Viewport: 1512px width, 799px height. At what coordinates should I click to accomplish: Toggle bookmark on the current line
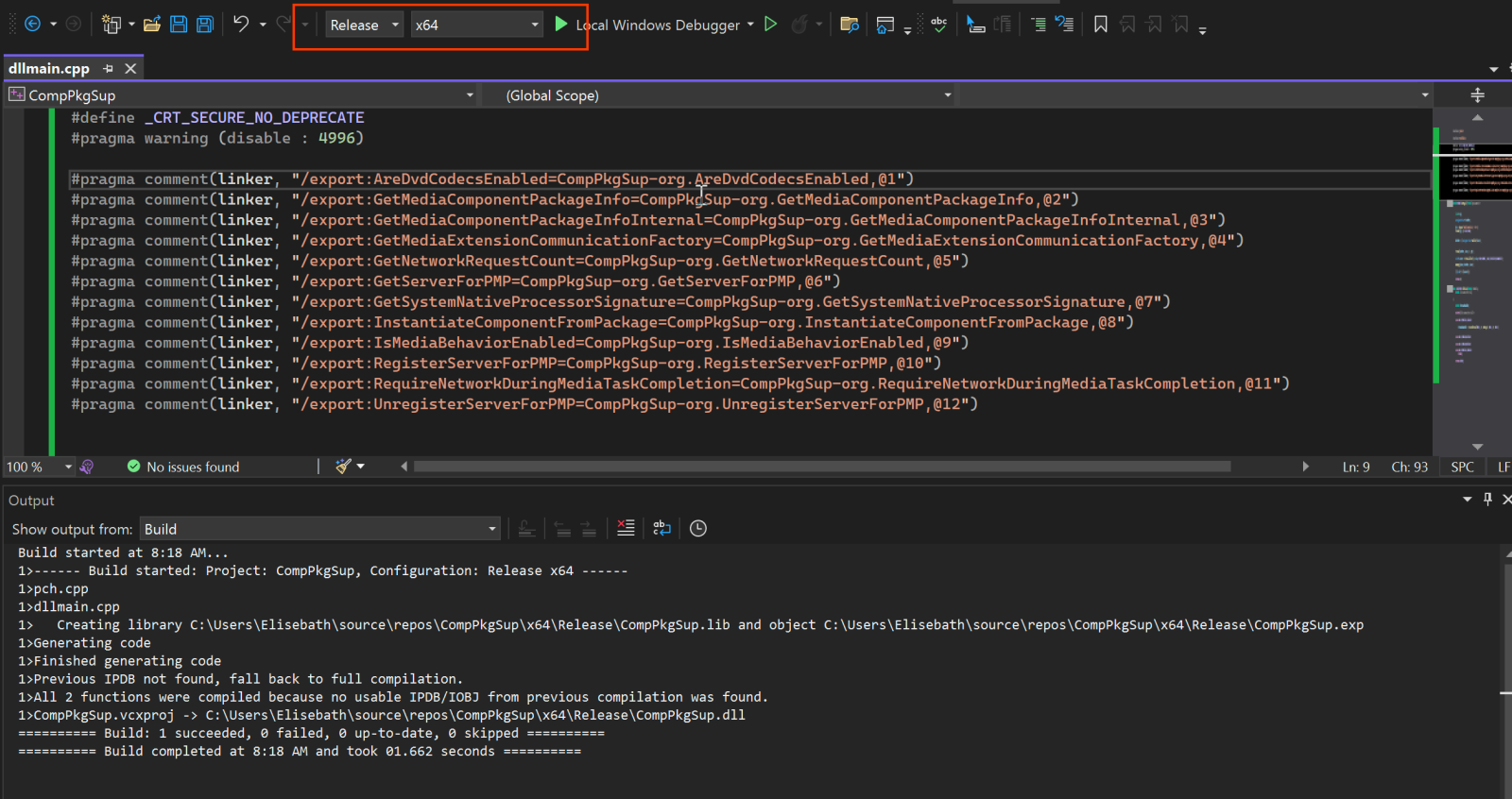1101,25
